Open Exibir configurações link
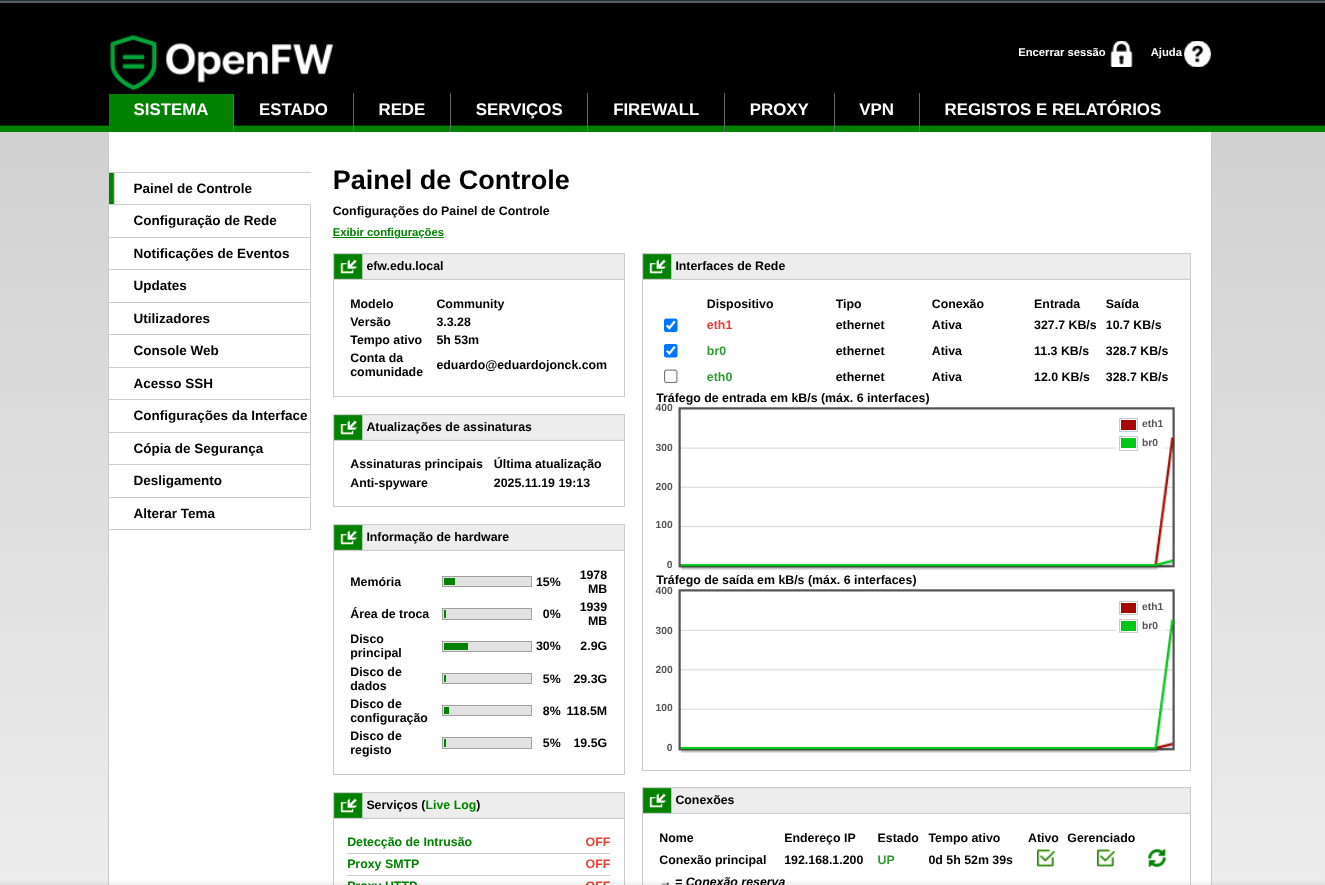Viewport: 1325px width, 885px height. coord(388,231)
